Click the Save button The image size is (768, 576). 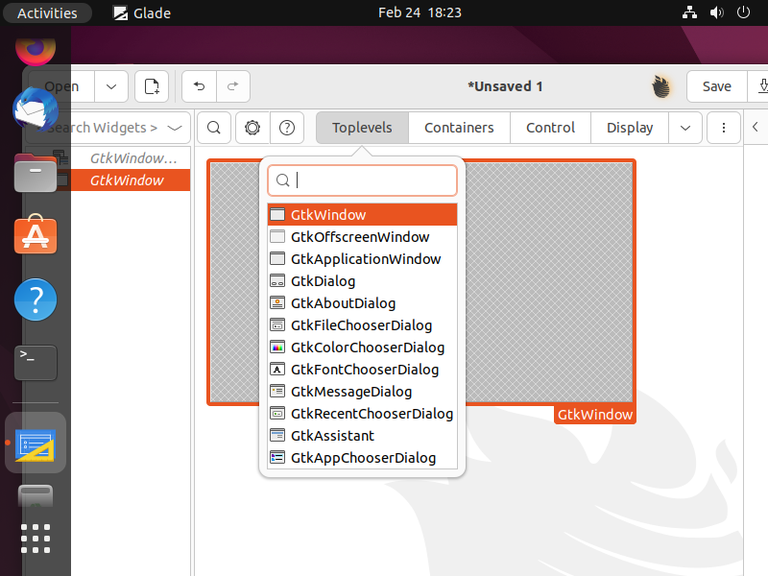[717, 87]
